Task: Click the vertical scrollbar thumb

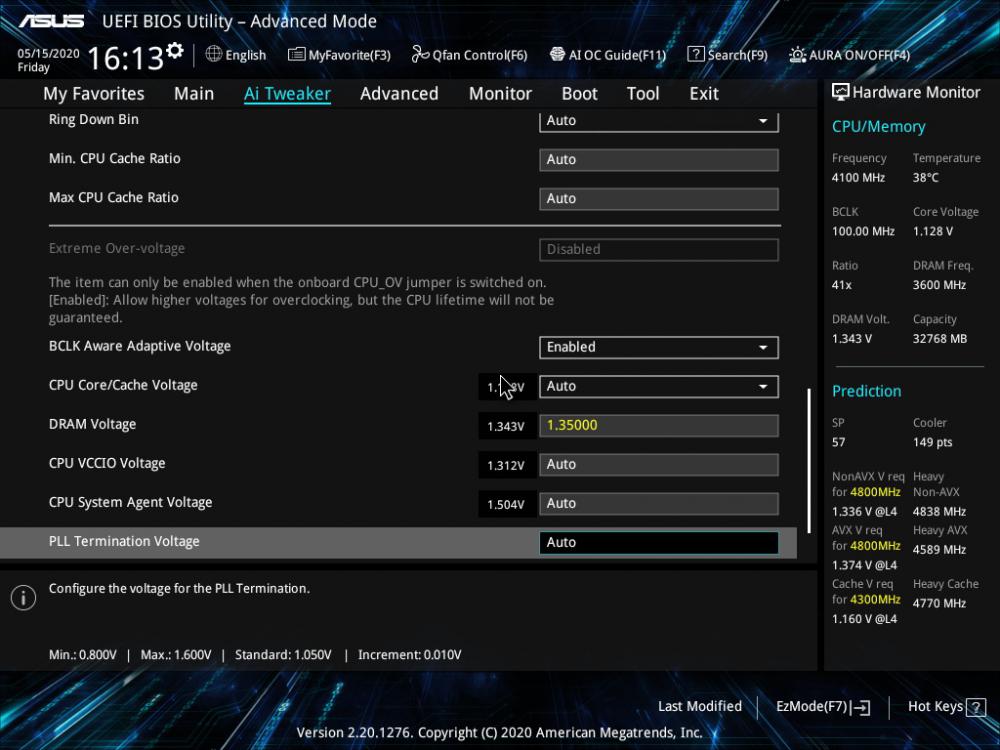Action: coord(809,460)
